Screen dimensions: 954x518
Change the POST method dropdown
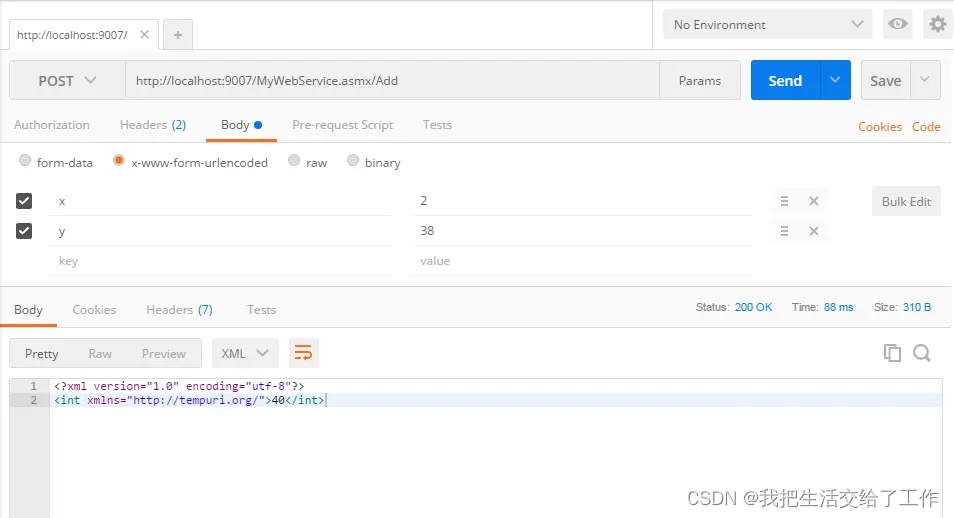[x=67, y=80]
